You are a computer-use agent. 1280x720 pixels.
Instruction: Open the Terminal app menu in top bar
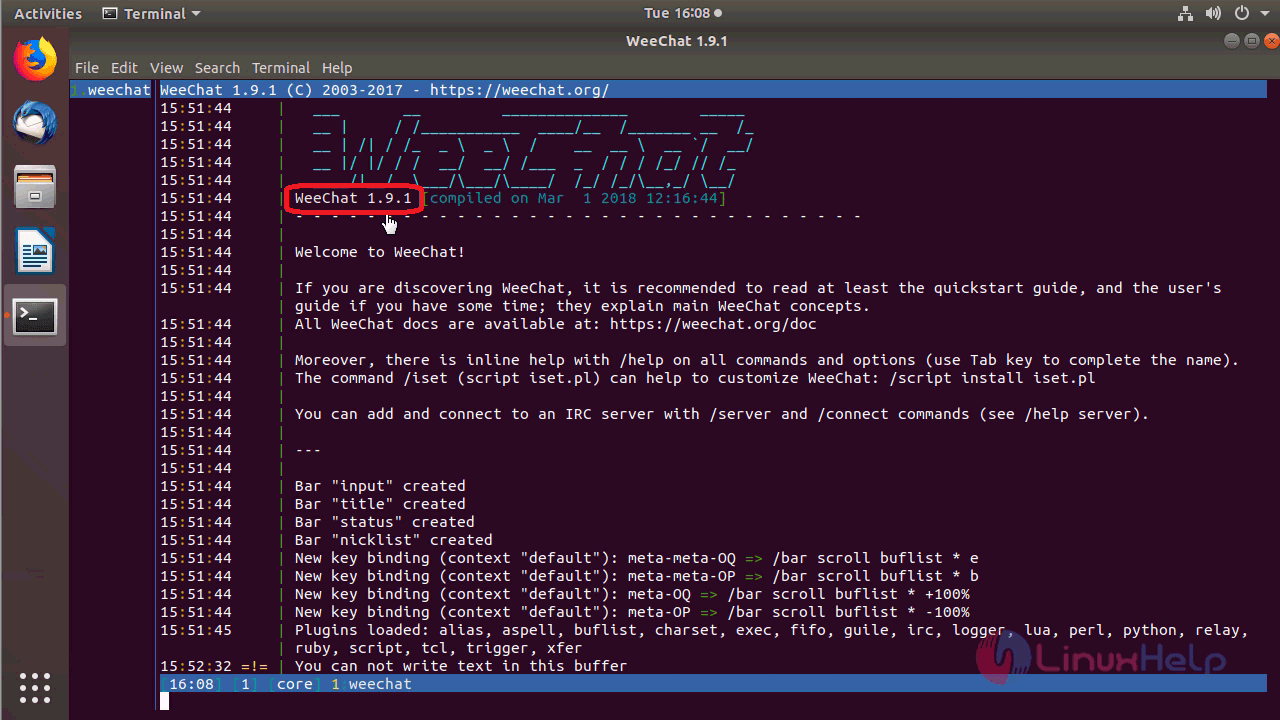(151, 13)
